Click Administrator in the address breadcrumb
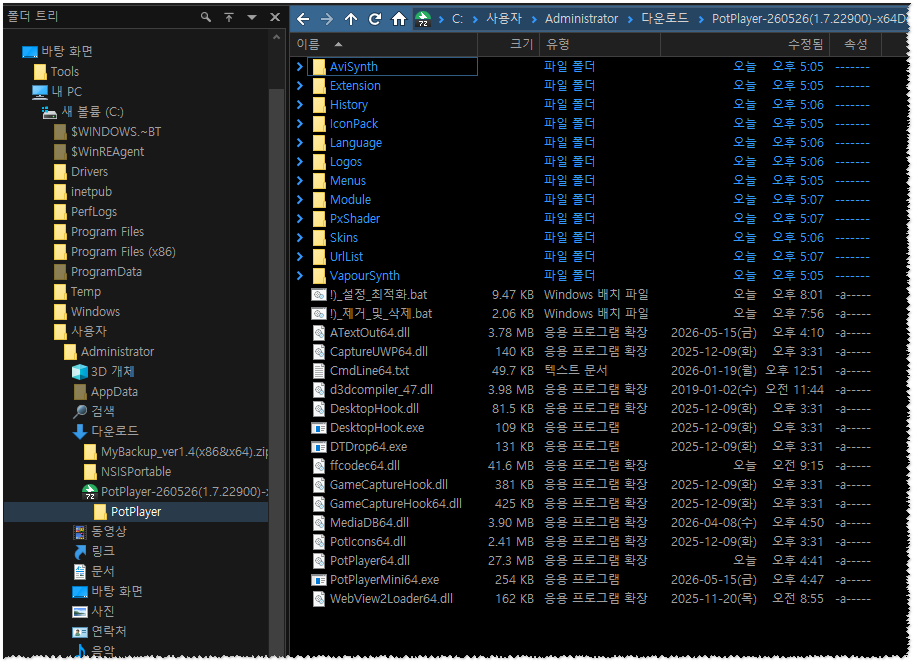 coord(581,19)
